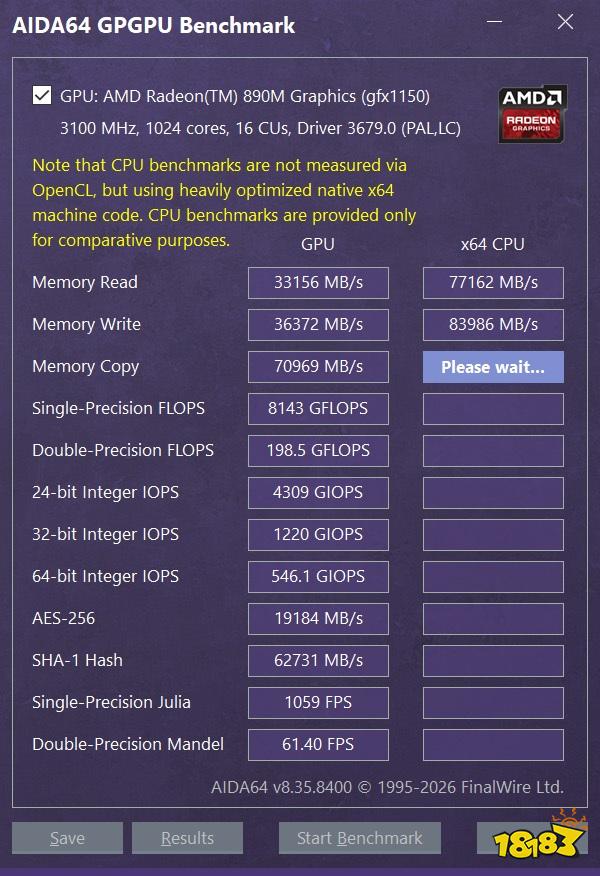Click the Save button

click(x=67, y=838)
